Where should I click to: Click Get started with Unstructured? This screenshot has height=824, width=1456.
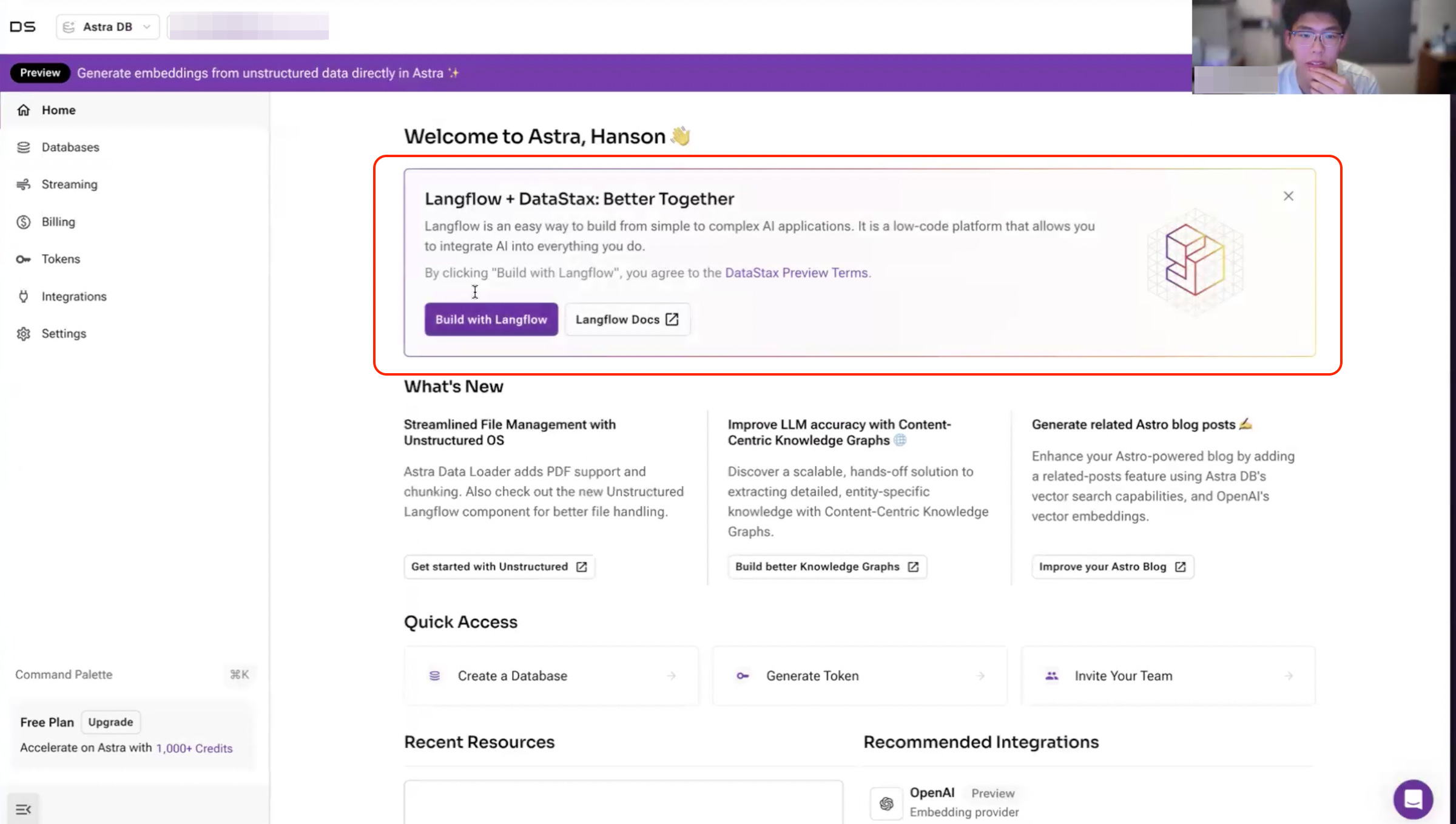click(499, 567)
